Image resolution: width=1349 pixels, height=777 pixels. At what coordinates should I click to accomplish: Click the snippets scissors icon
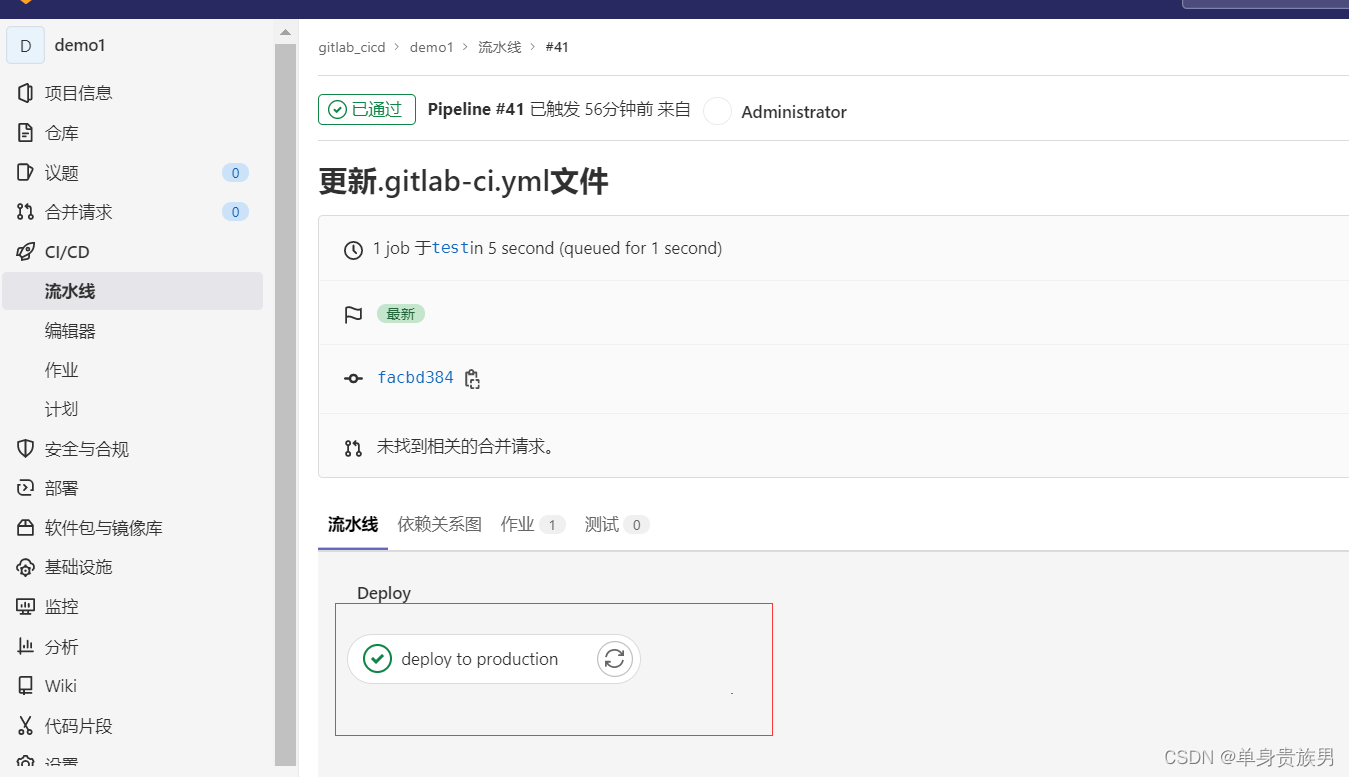(x=26, y=726)
